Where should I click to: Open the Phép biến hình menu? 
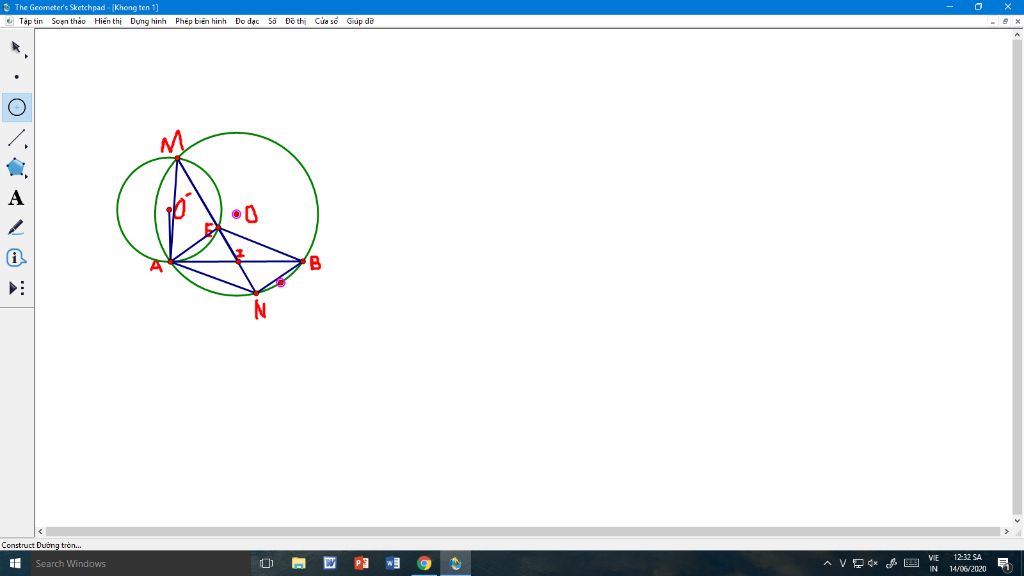tap(200, 22)
